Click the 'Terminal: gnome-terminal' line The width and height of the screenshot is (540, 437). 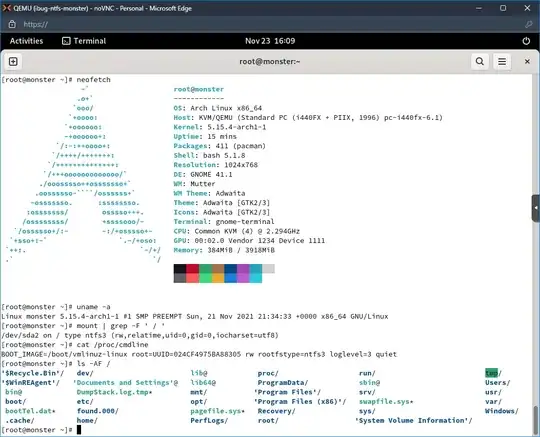tap(224, 222)
